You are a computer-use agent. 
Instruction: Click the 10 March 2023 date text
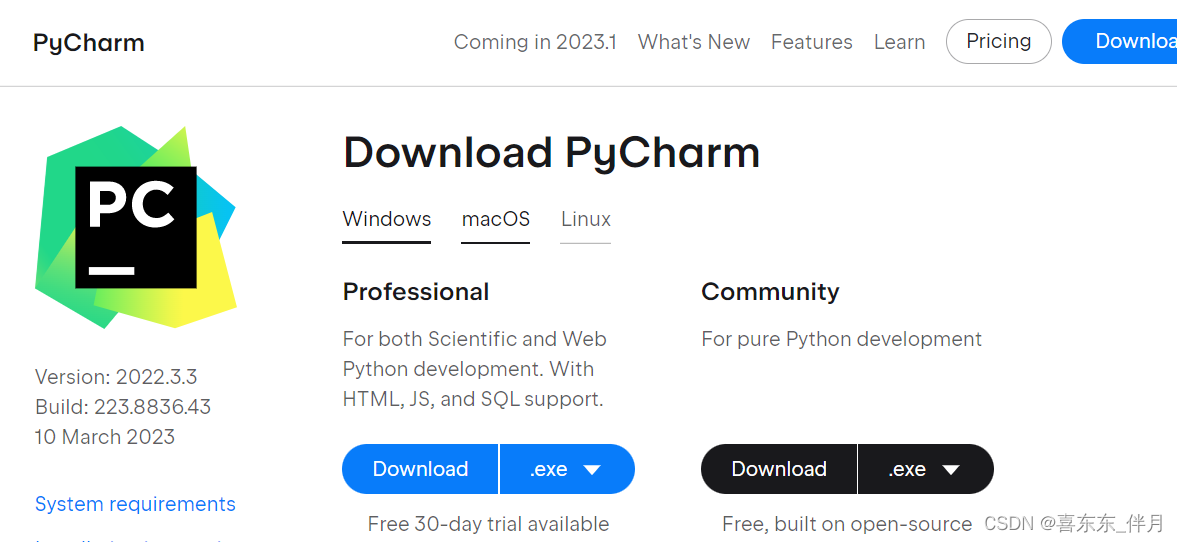[104, 437]
